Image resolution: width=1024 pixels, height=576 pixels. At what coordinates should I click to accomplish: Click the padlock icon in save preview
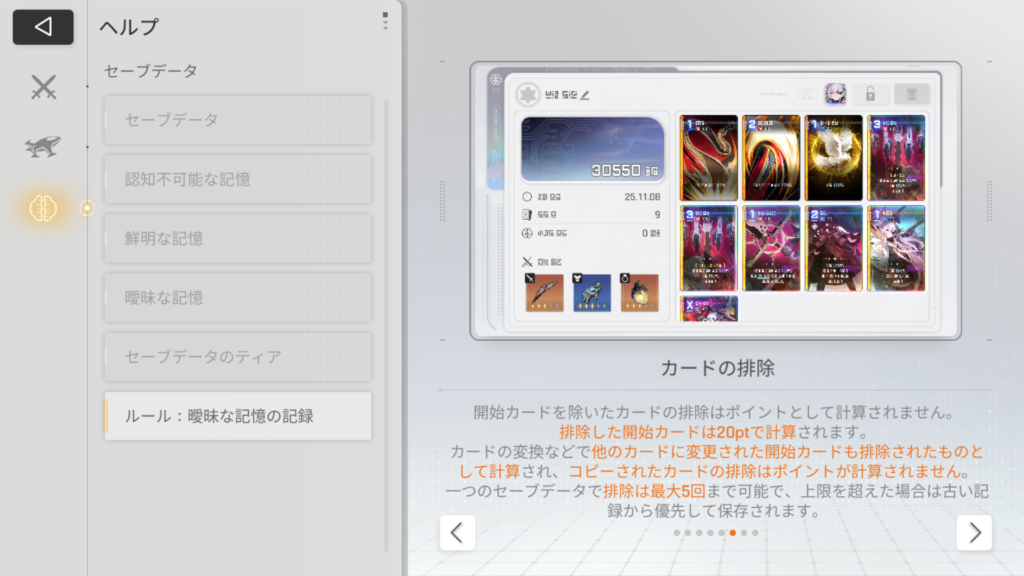point(870,94)
